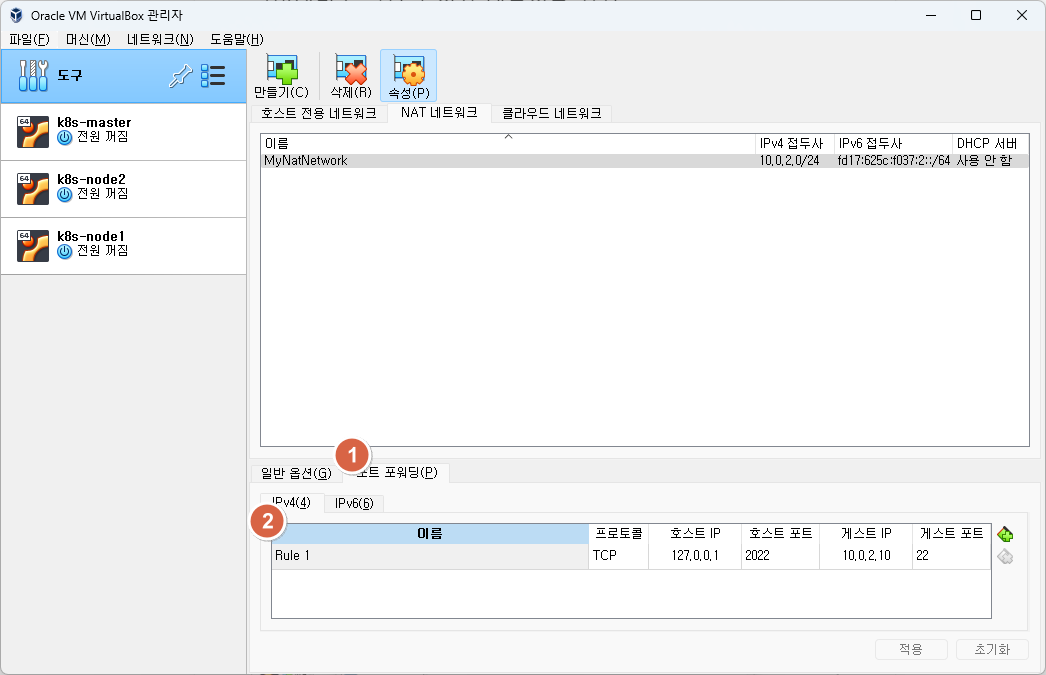
Task: Click the 적용 apply button
Action: 911,649
